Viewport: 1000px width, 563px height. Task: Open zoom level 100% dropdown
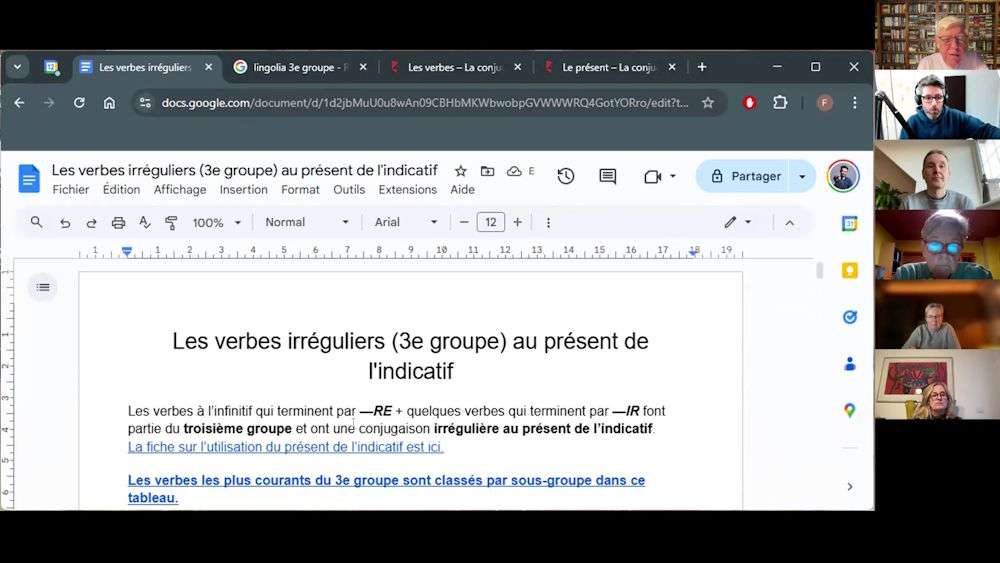(217, 223)
